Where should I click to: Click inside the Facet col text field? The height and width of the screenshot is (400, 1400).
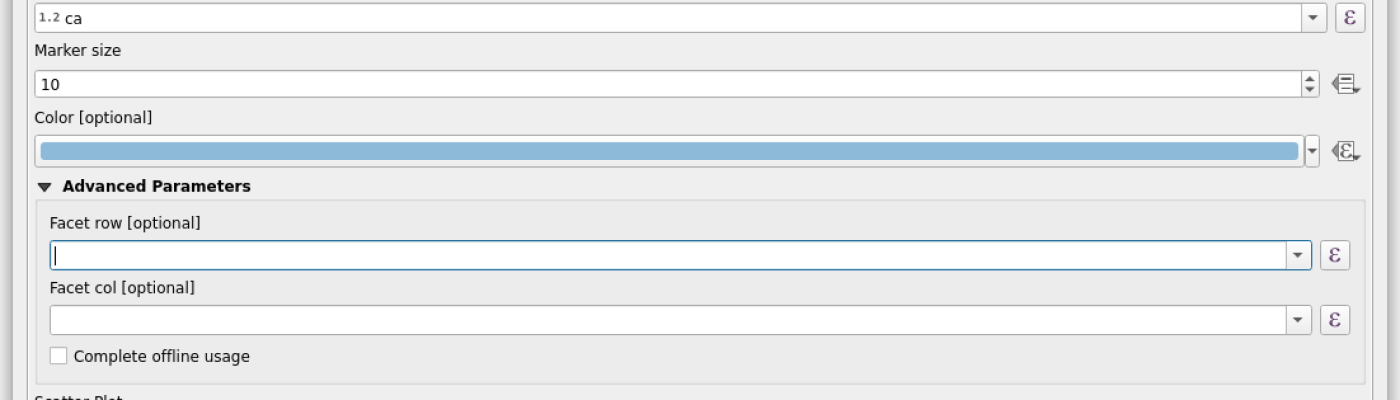point(660,320)
